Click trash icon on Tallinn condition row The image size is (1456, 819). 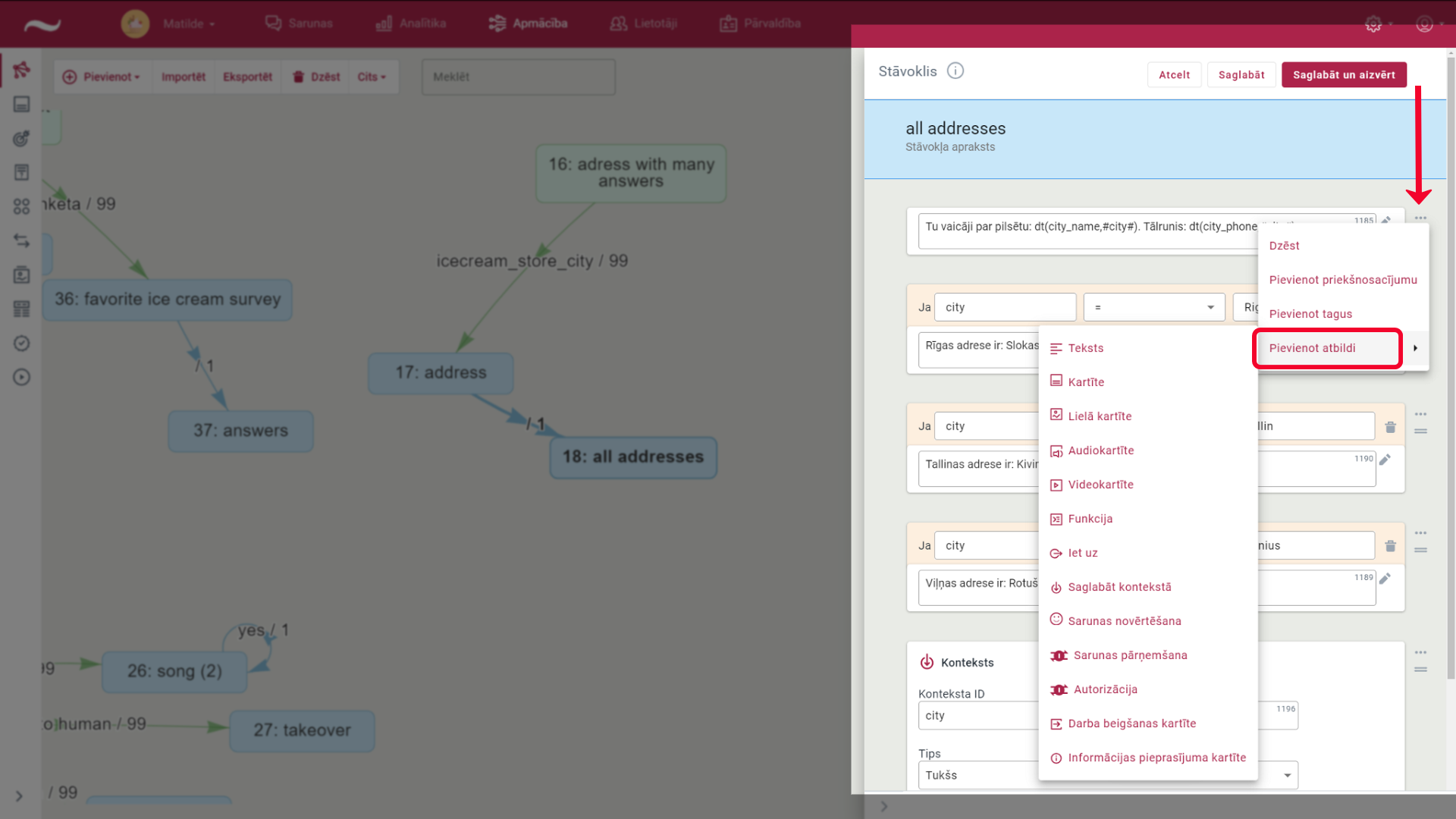[1390, 427]
